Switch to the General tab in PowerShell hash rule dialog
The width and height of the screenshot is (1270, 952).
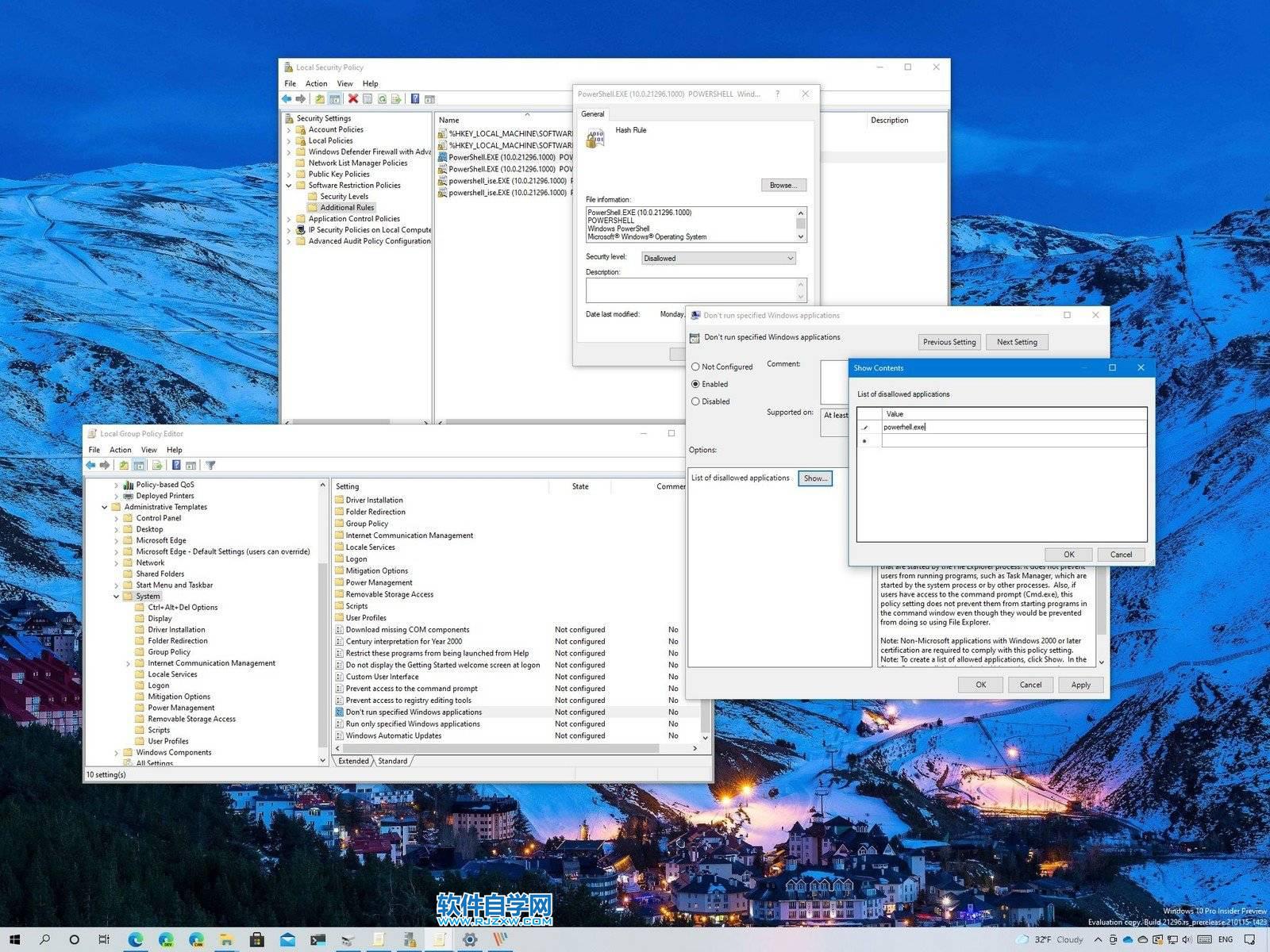click(592, 113)
